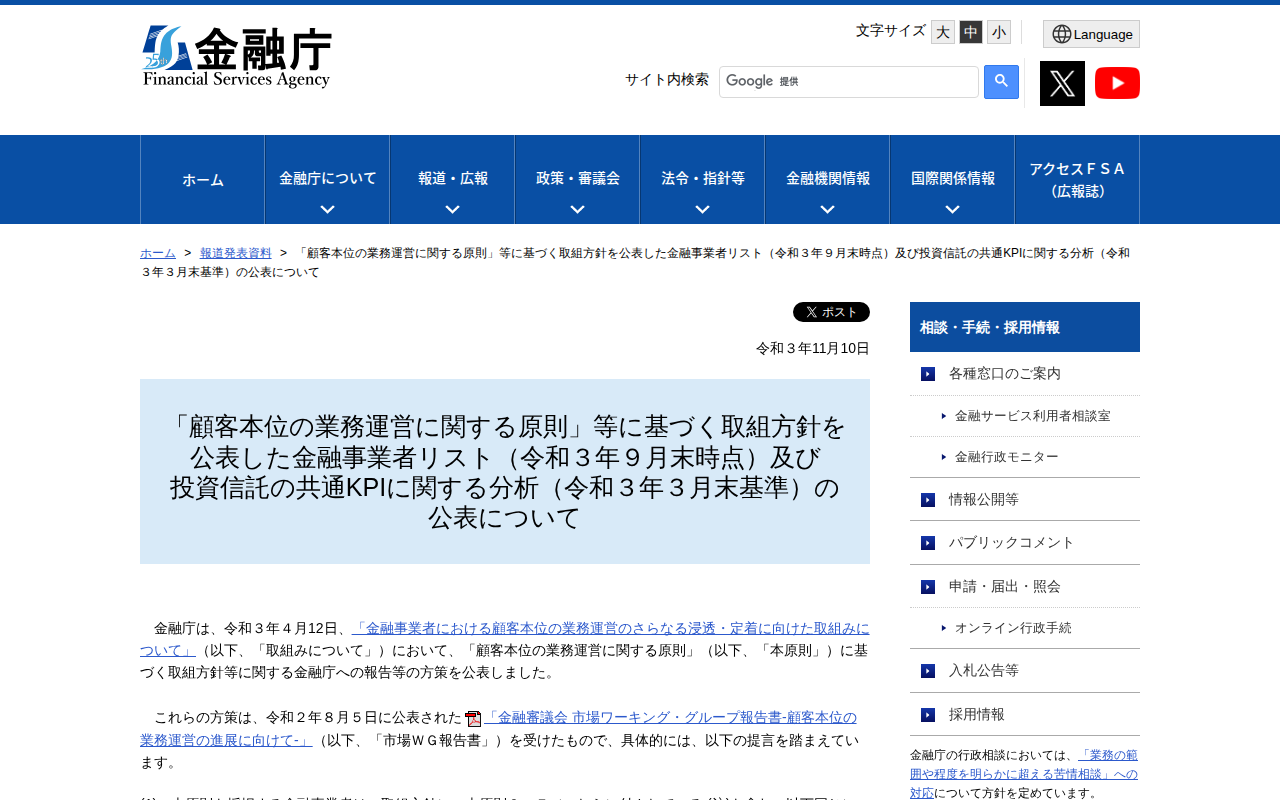This screenshot has width=1280, height=800.
Task: Click the 報道発表資料 breadcrumb link
Action: point(236,253)
